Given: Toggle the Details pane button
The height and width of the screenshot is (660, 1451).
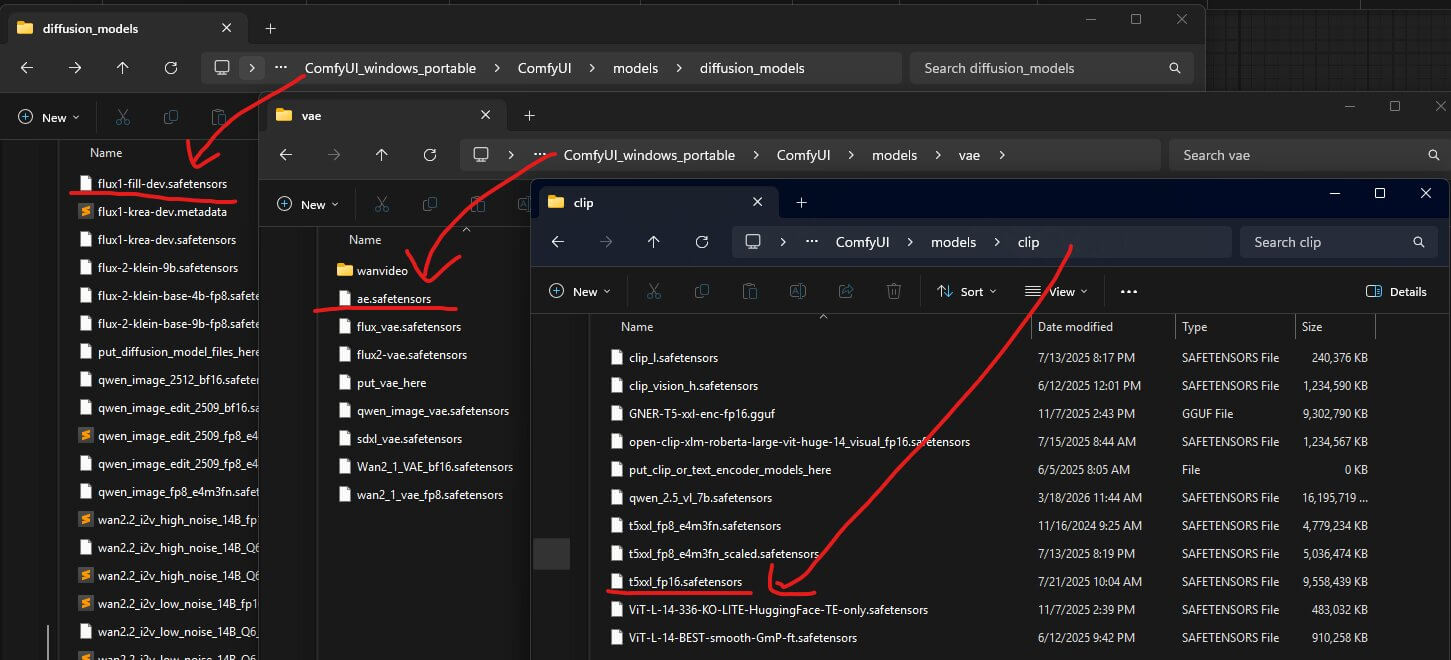Looking at the screenshot, I should click(x=1396, y=291).
